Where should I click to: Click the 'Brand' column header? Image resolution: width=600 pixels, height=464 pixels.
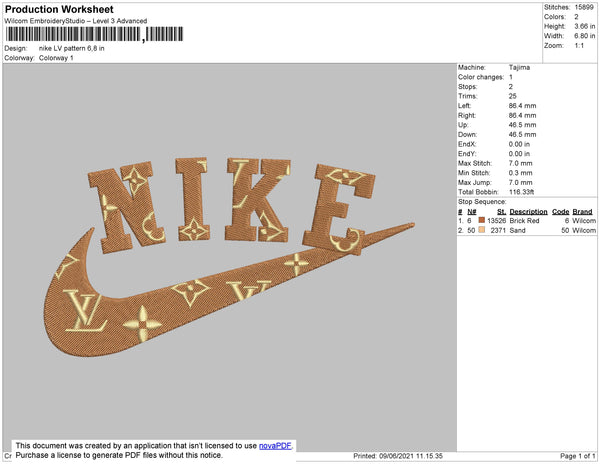click(x=582, y=212)
